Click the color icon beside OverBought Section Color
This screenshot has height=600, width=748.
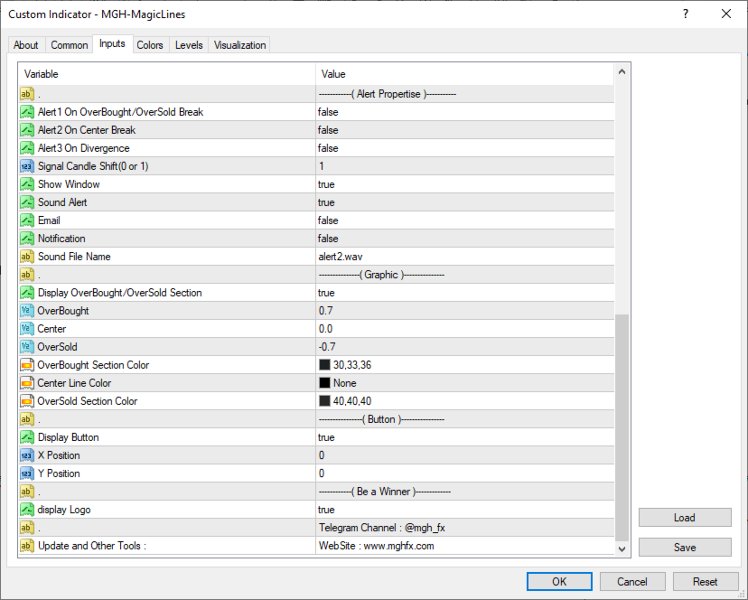pos(27,365)
